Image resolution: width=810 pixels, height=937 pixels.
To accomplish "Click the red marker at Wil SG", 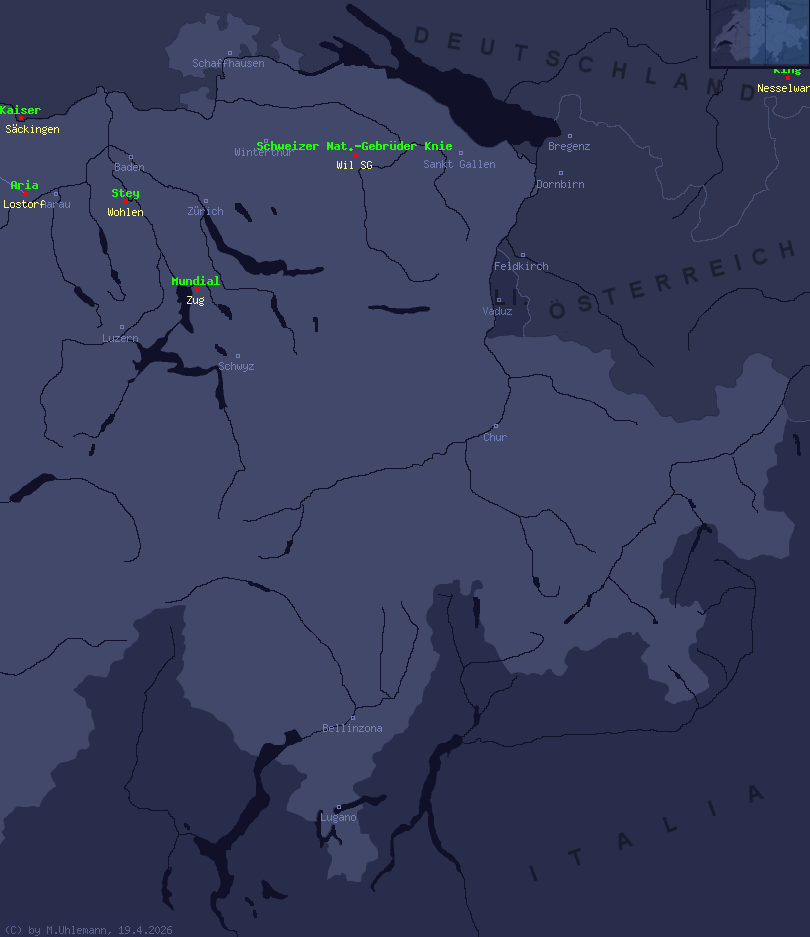I will pyautogui.click(x=354, y=155).
